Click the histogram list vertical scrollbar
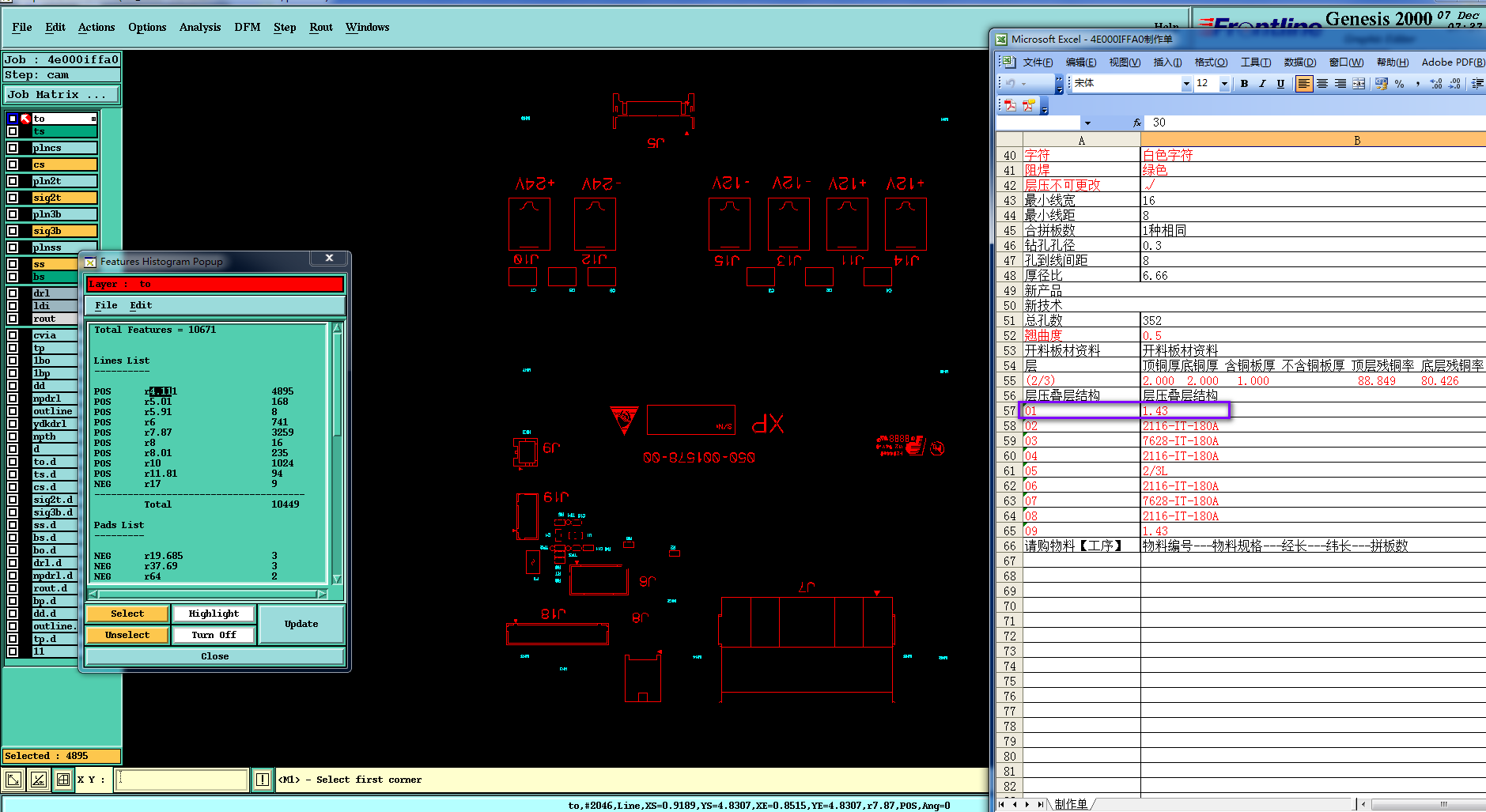This screenshot has height=812, width=1486. 337,453
